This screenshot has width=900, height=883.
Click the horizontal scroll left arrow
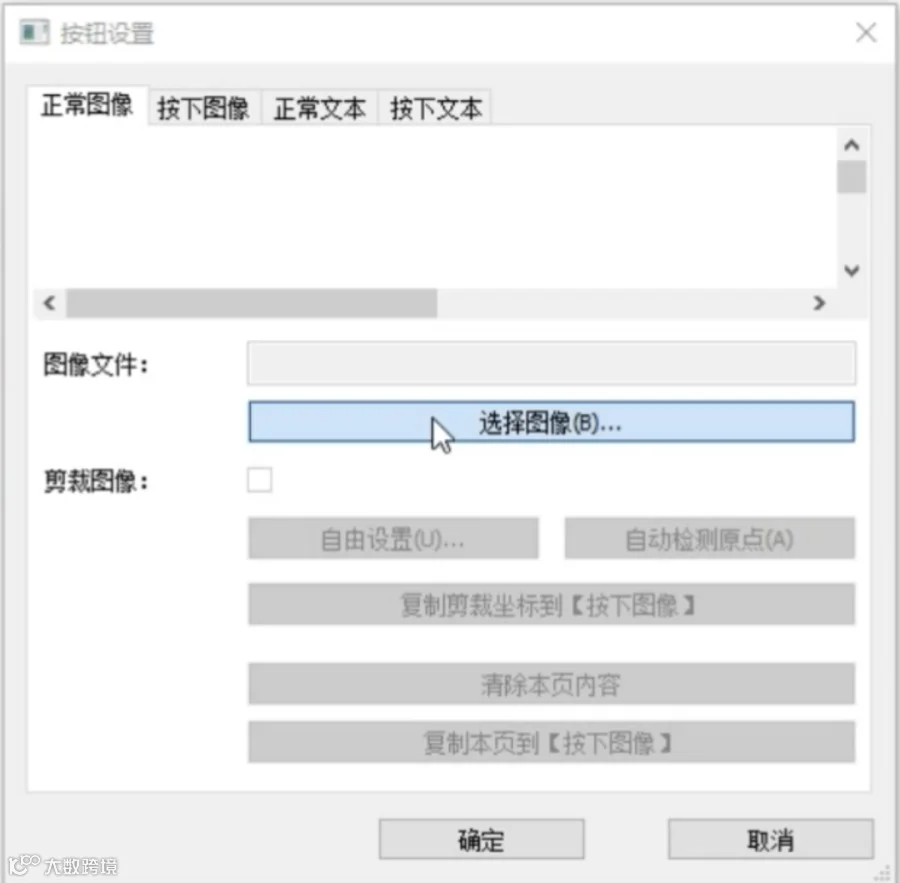point(50,303)
